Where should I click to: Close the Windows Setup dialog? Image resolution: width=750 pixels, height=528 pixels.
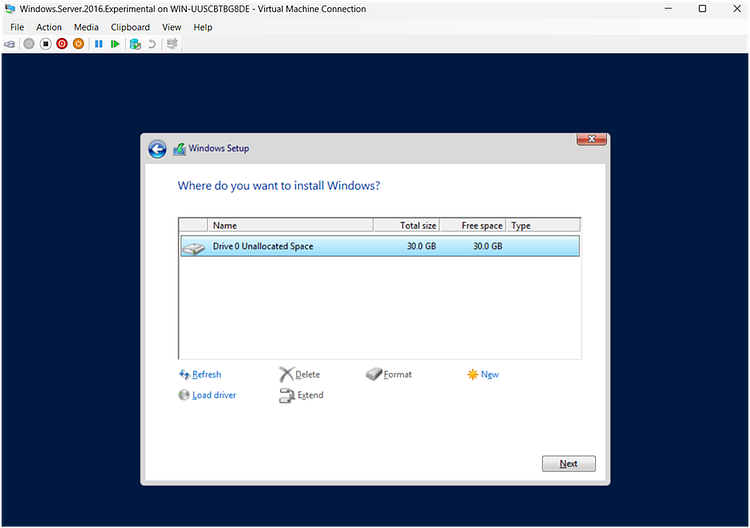[x=592, y=139]
